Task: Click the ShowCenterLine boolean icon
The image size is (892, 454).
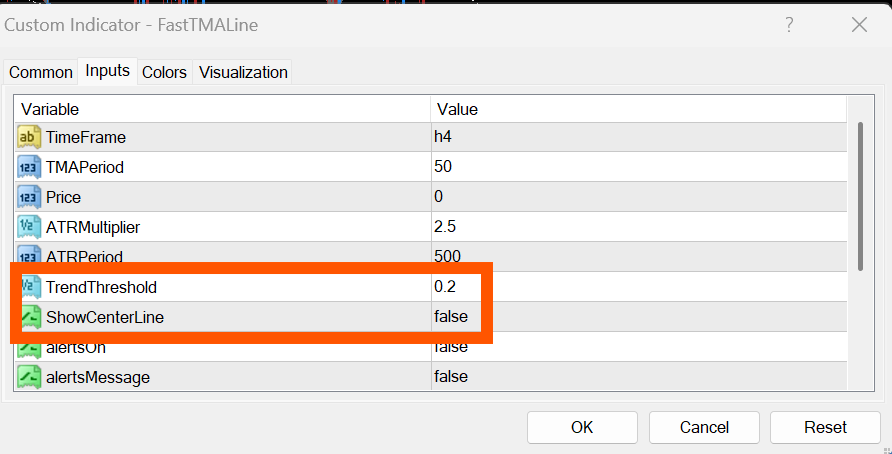Action: [29, 317]
